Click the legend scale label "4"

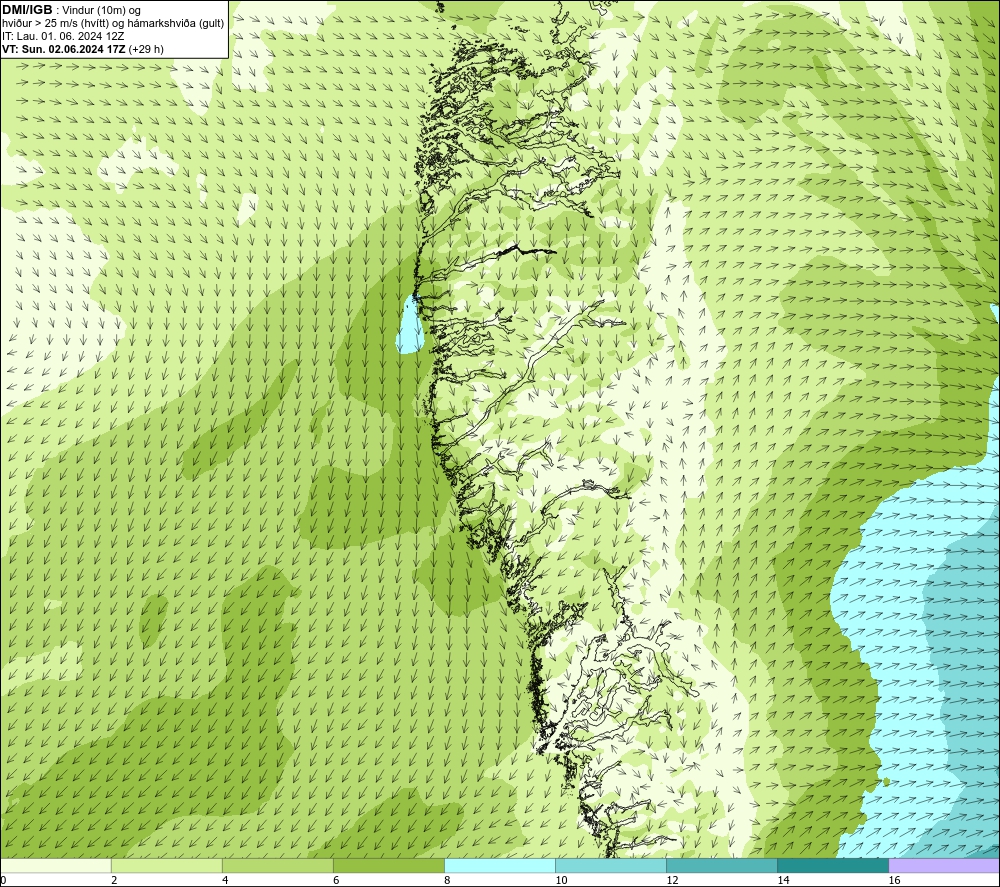tap(225, 881)
